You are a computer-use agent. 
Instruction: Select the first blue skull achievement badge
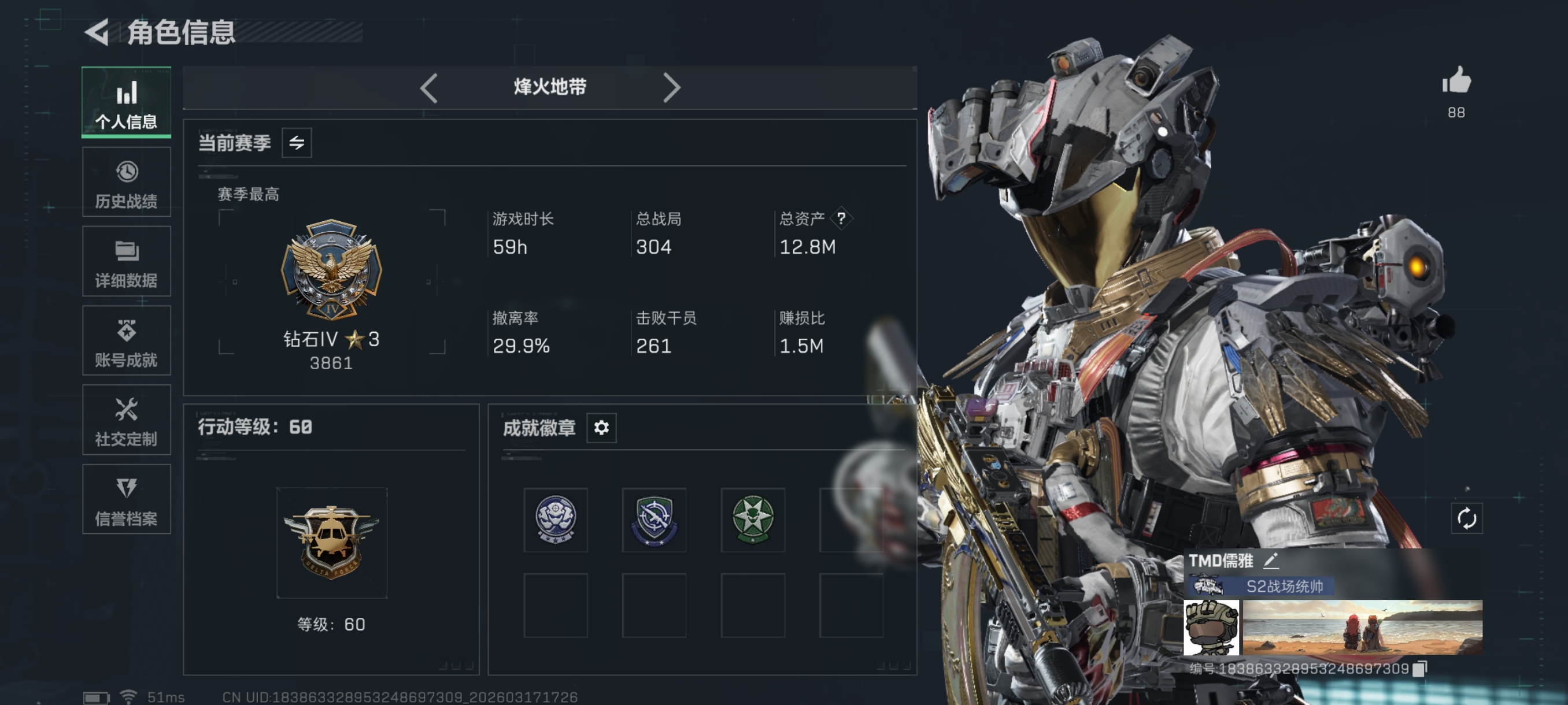pos(555,520)
